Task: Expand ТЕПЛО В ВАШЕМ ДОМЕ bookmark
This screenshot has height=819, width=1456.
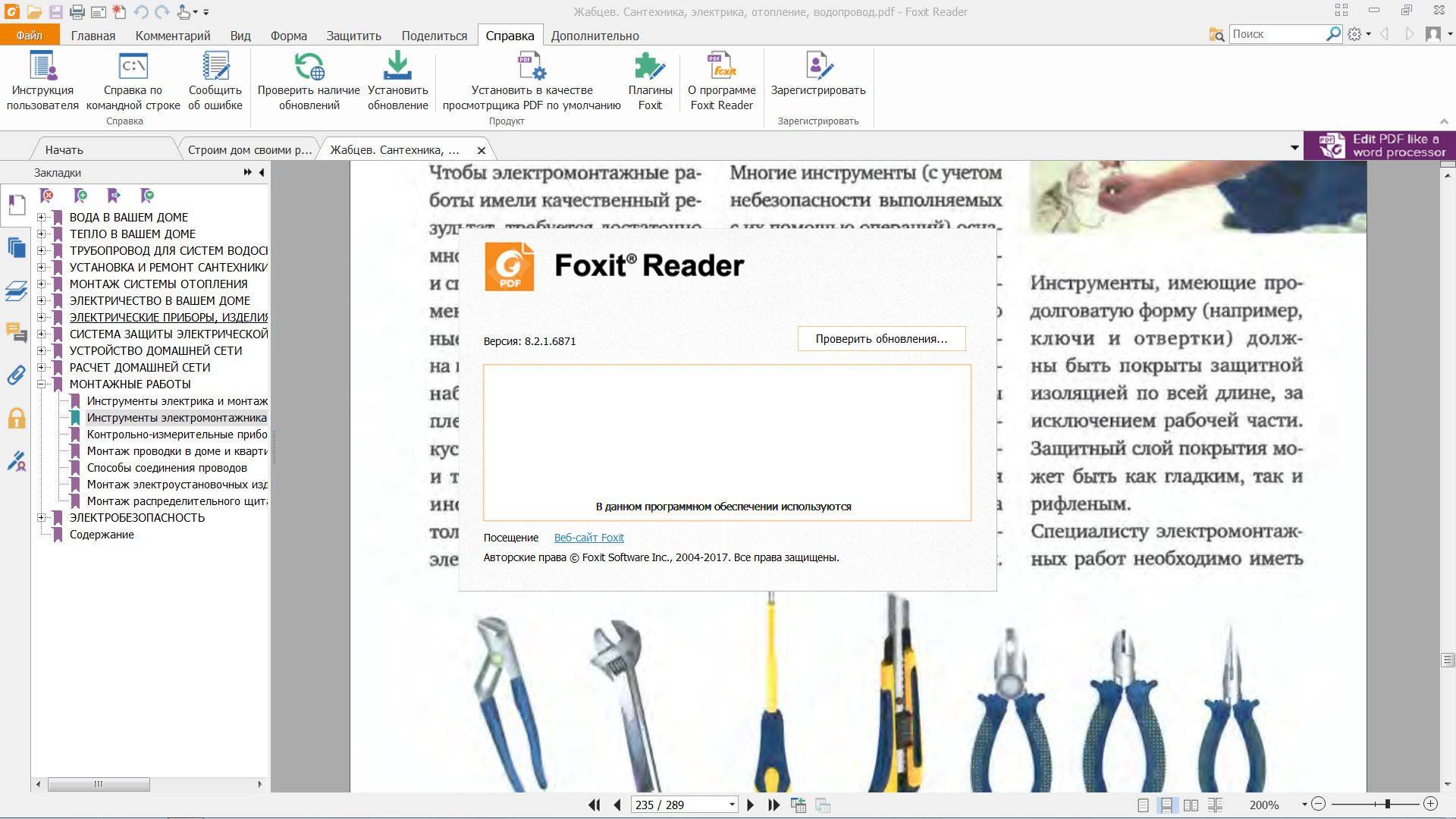Action: click(42, 234)
